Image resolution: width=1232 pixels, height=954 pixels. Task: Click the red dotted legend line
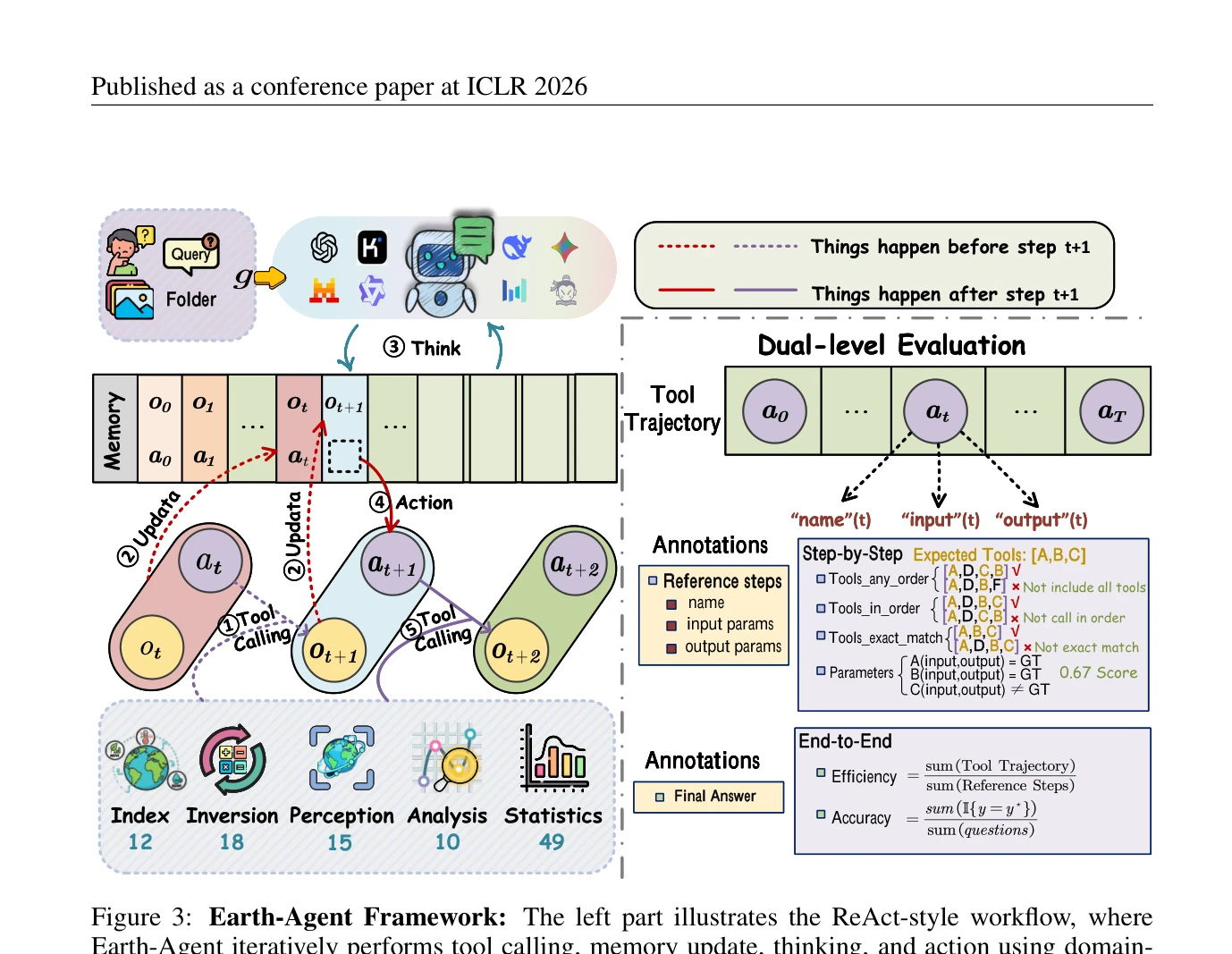pyautogui.click(x=687, y=246)
